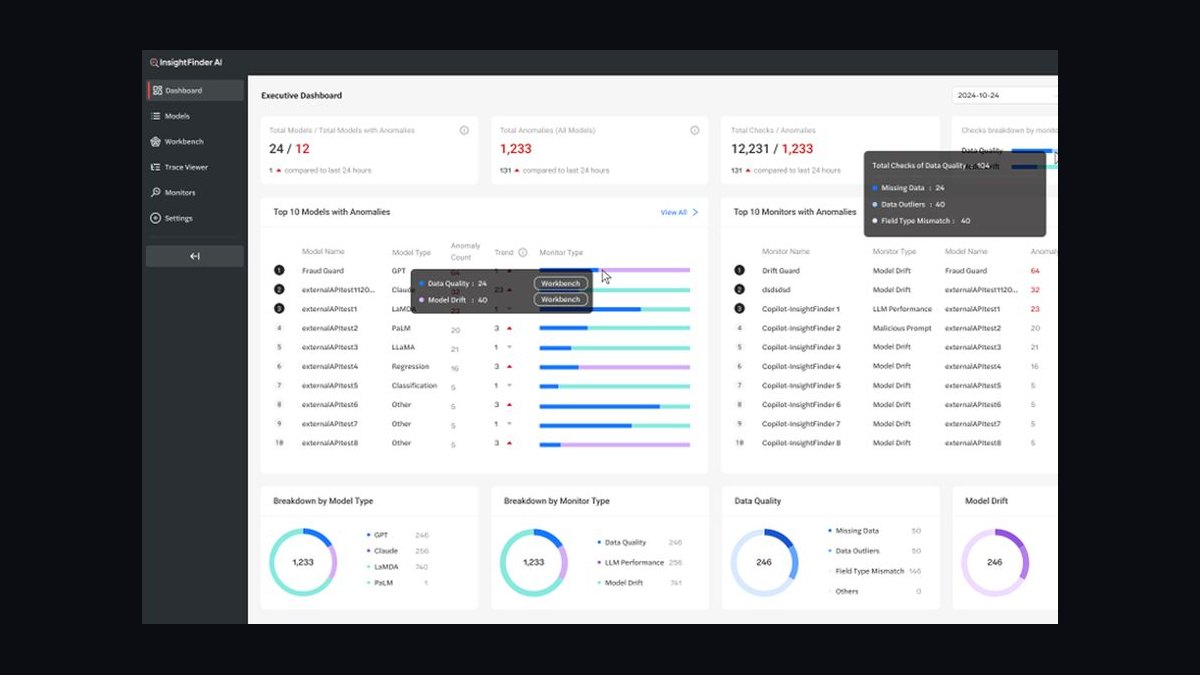Click the Data Quality donut chart showing 246
Screen dimensions: 1200x675
[x=764, y=562]
